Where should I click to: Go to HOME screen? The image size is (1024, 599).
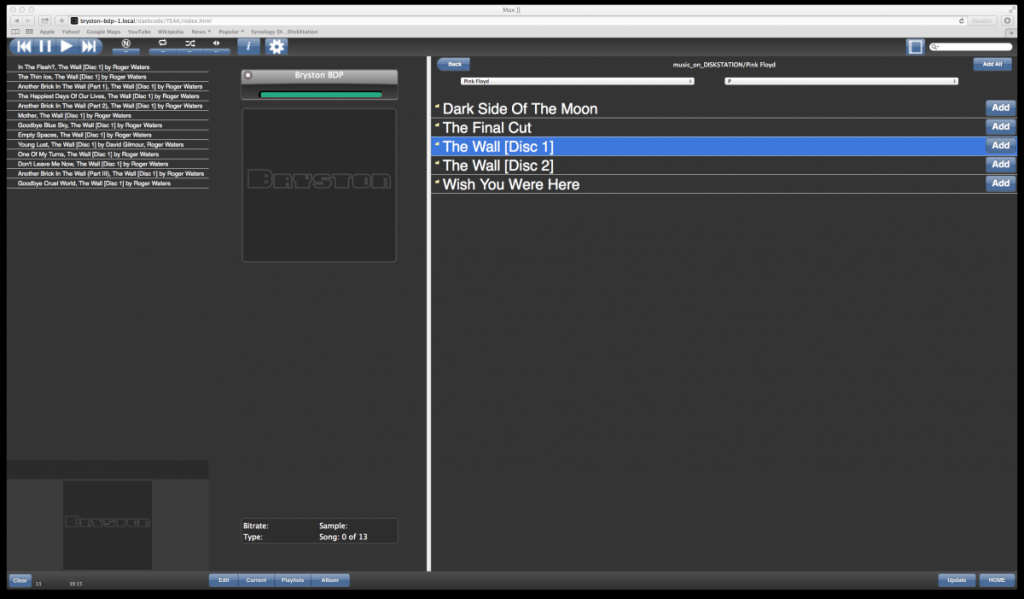pyautogui.click(x=997, y=580)
